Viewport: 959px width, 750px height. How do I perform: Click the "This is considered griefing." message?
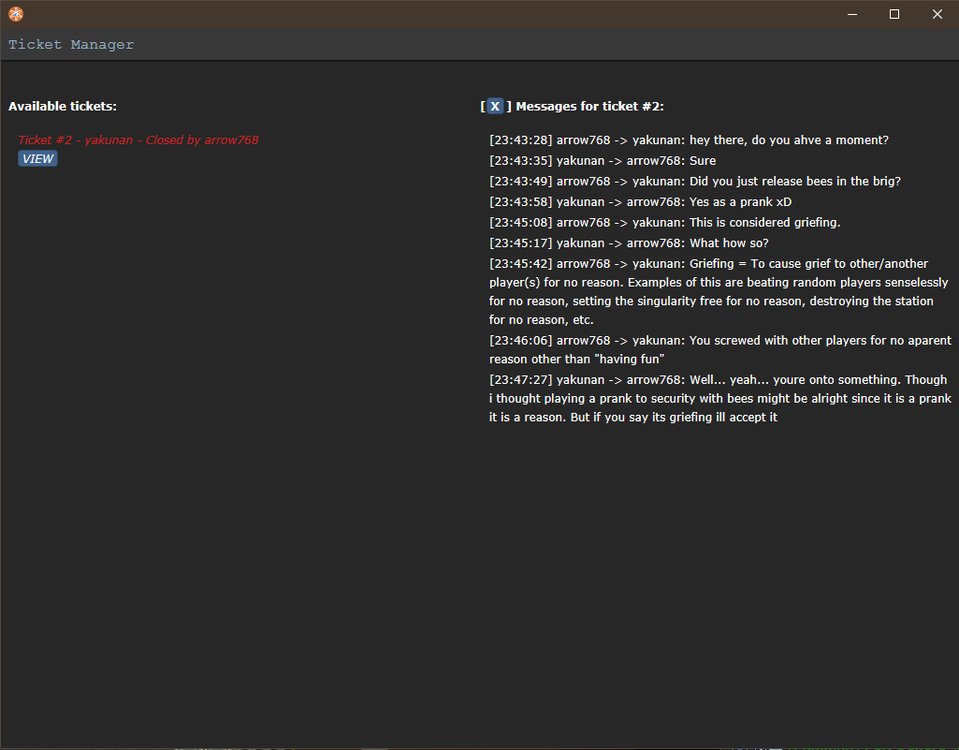point(665,223)
